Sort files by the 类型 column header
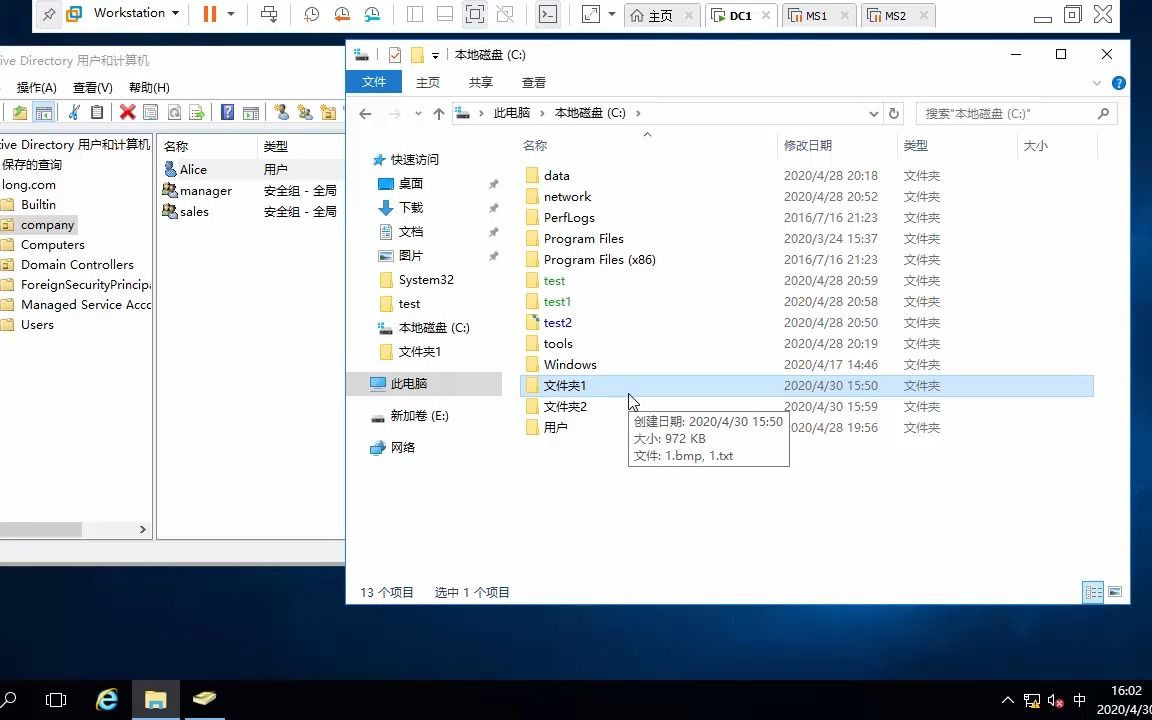This screenshot has width=1152, height=720. click(915, 145)
